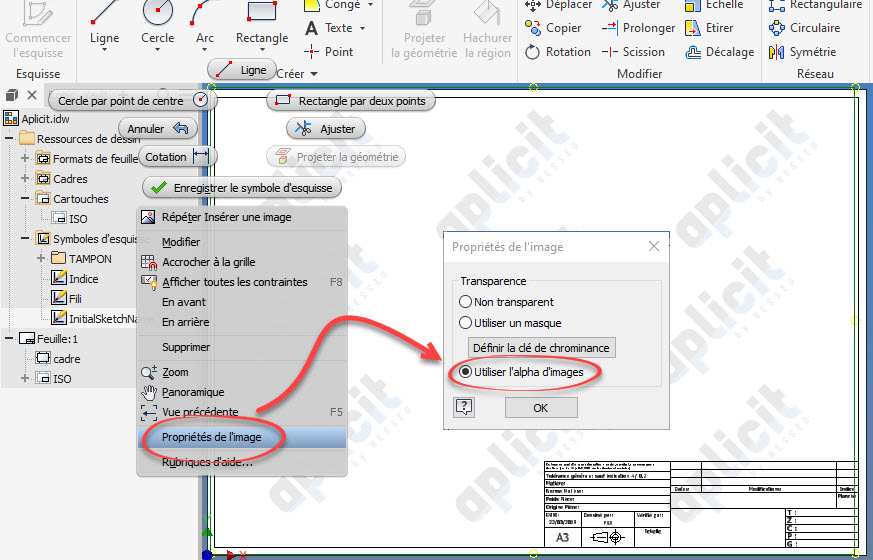
Task: Collapse the Symboles d'esquisse tree node
Action: [x=25, y=239]
